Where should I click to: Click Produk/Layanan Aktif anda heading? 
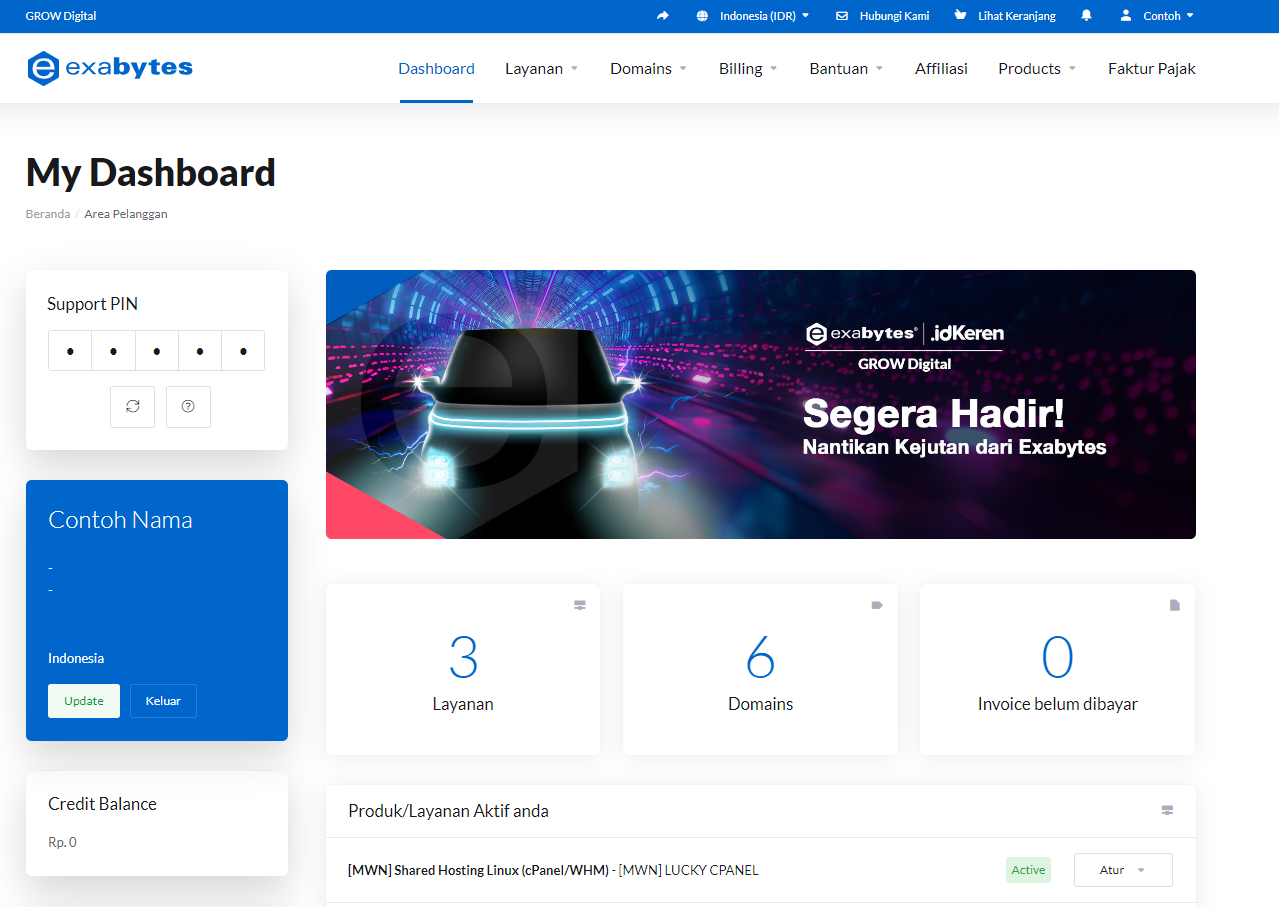click(x=448, y=811)
